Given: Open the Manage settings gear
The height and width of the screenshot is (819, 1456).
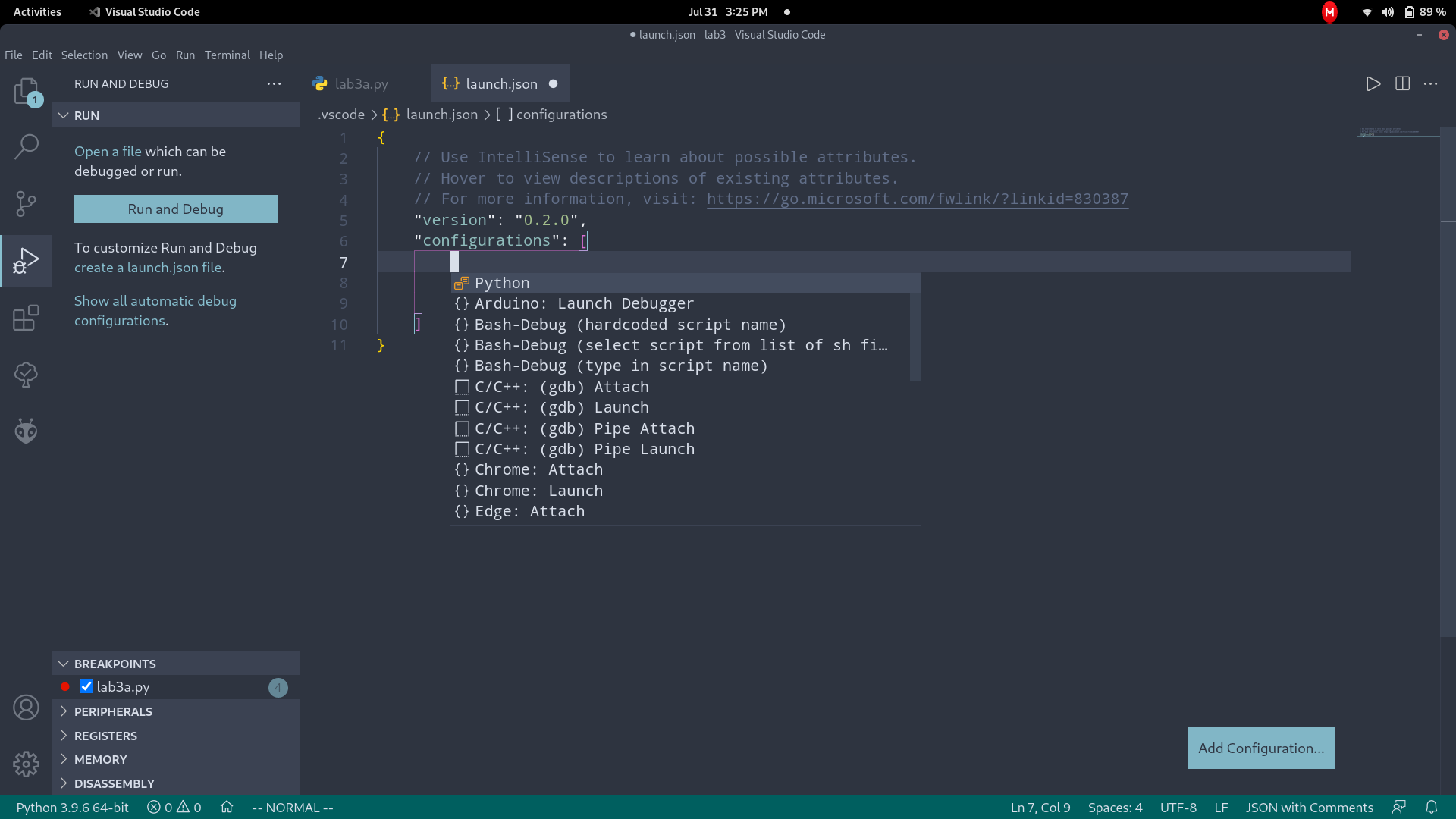Looking at the screenshot, I should click(x=27, y=764).
